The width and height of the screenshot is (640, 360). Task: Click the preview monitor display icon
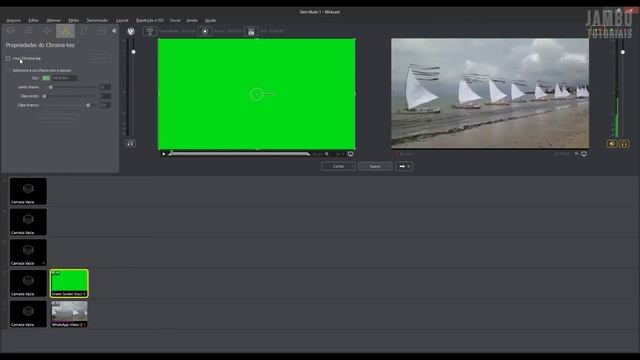351,154
